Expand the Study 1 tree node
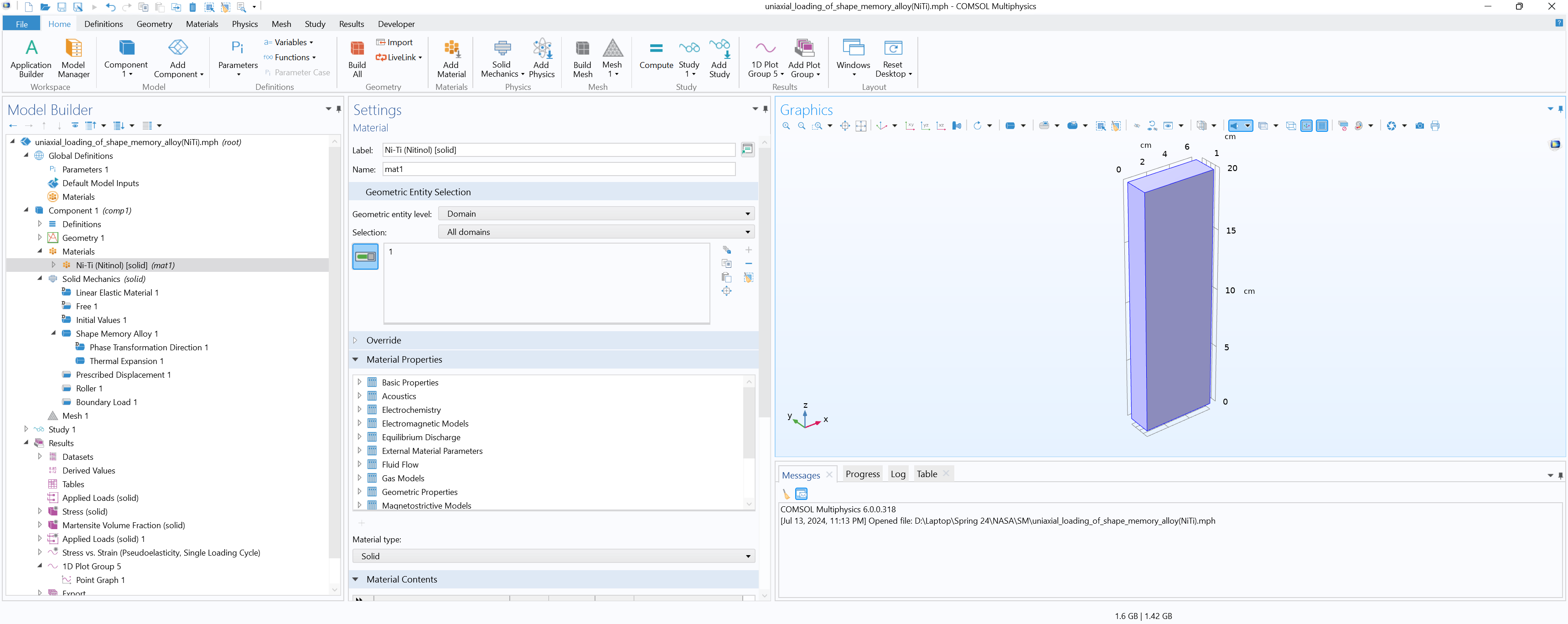Image resolution: width=1568 pixels, height=624 pixels. coord(26,429)
